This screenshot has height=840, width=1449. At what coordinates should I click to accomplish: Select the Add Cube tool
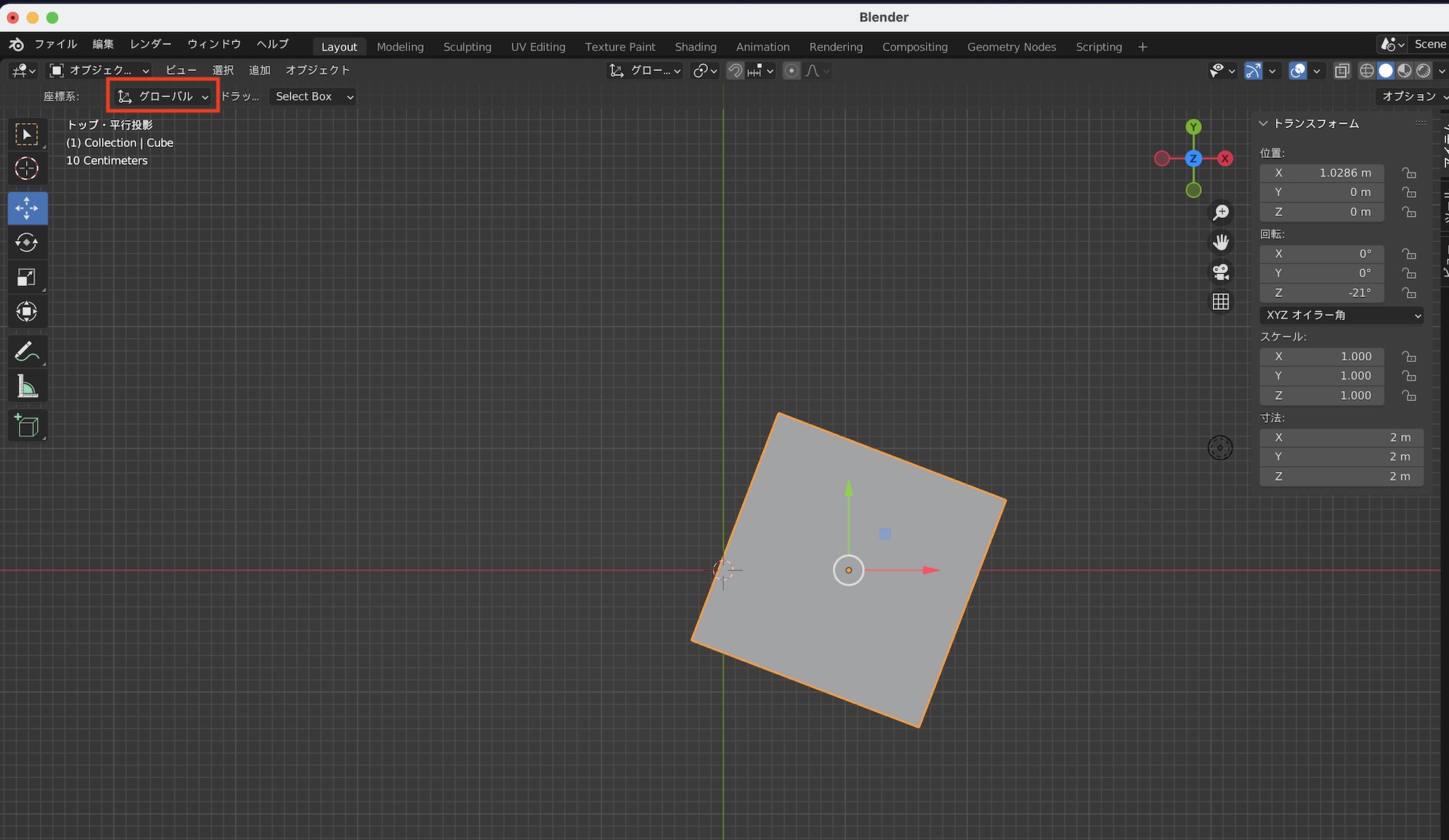27,426
